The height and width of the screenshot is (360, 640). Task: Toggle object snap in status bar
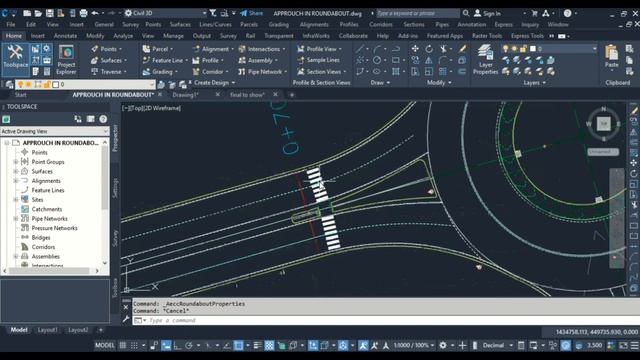click(238, 345)
